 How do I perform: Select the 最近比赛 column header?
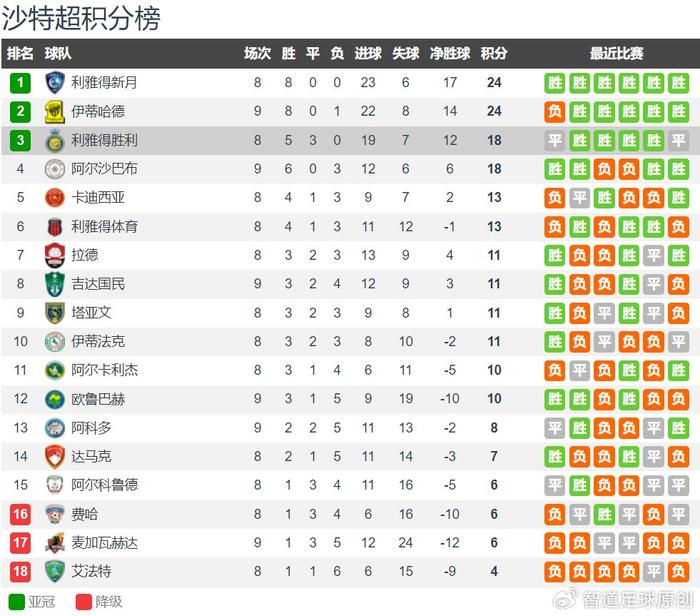616,54
